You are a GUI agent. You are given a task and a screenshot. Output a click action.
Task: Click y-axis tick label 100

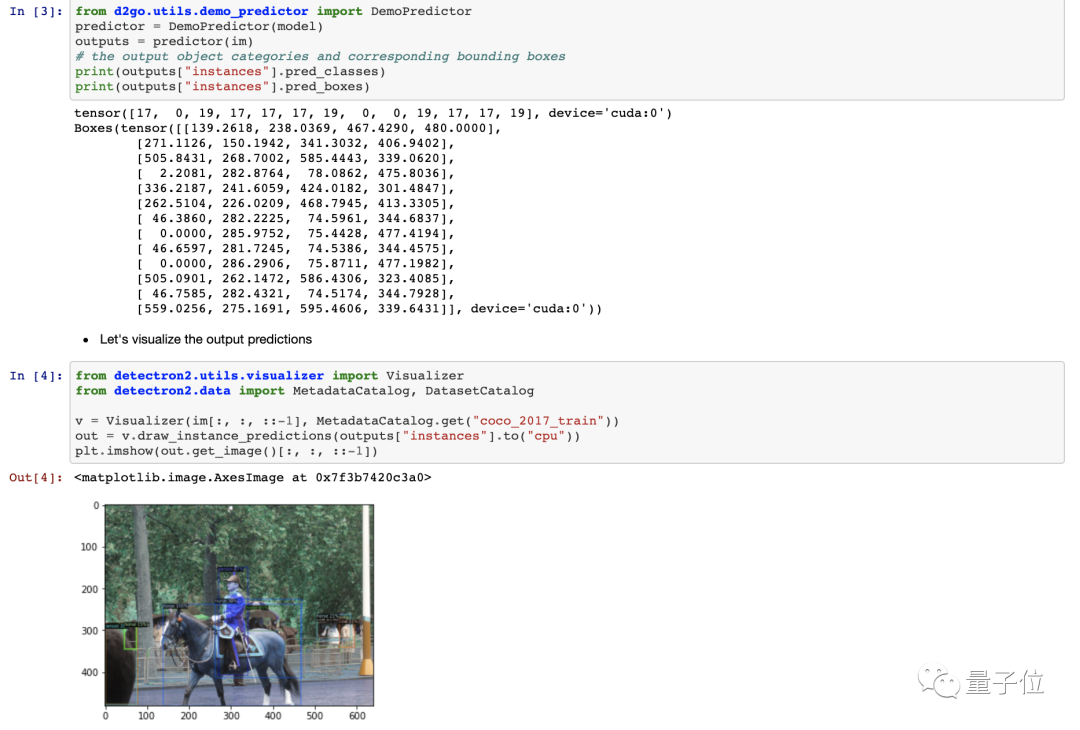pyautogui.click(x=89, y=548)
